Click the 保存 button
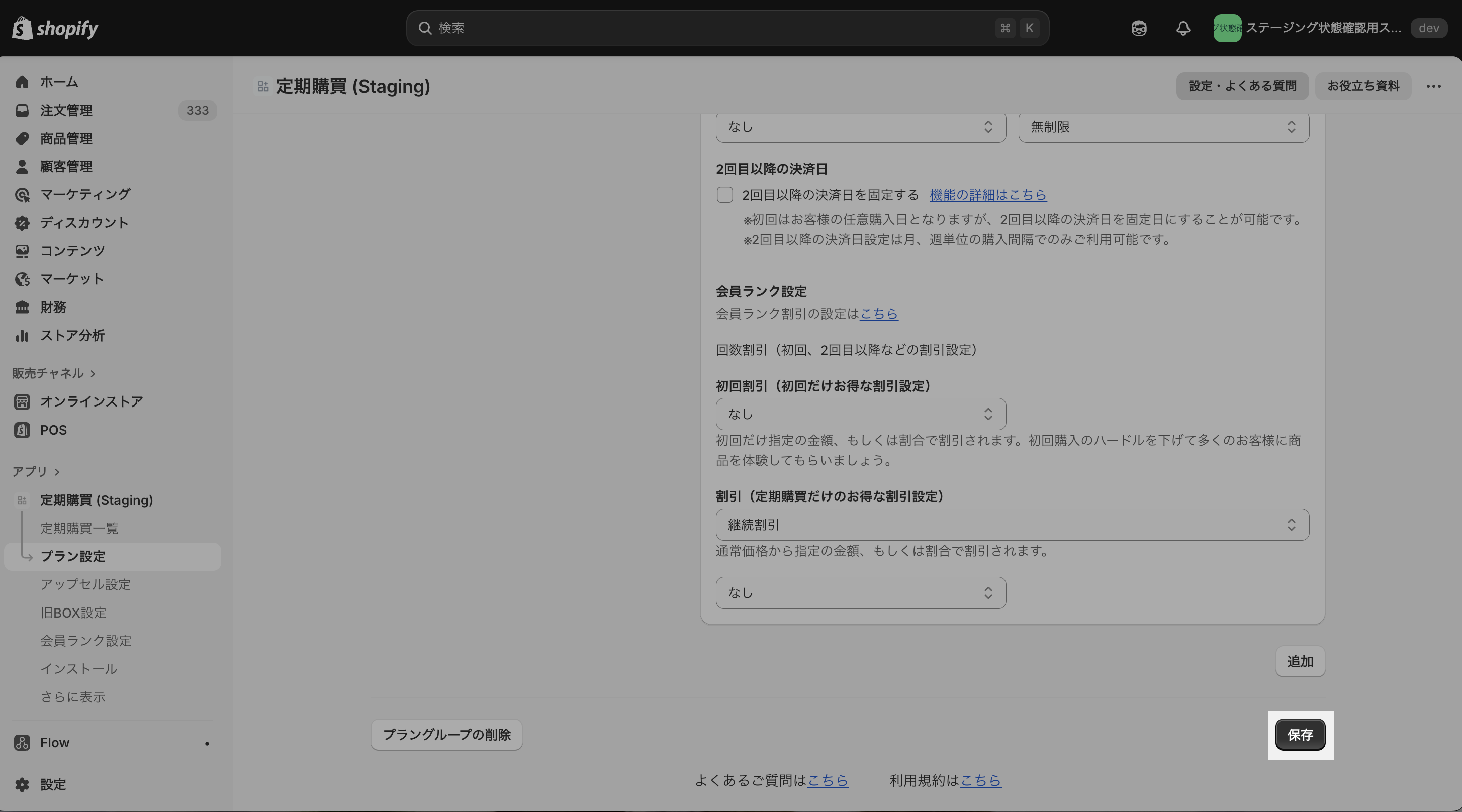 tap(1300, 735)
